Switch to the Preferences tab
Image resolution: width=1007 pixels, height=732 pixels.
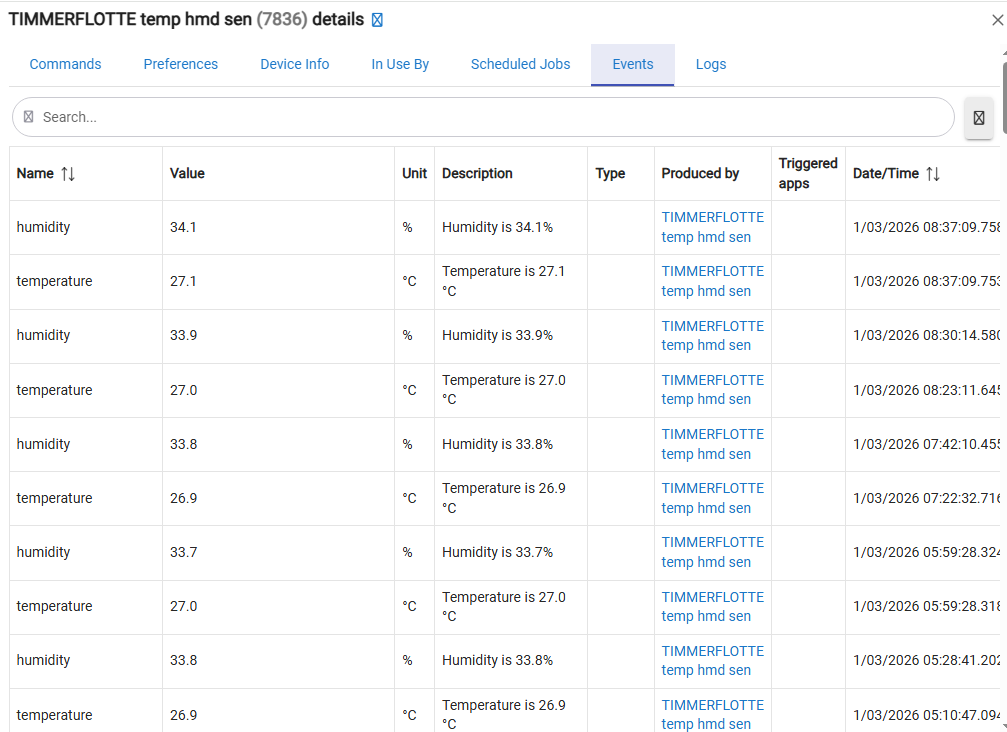(x=180, y=64)
